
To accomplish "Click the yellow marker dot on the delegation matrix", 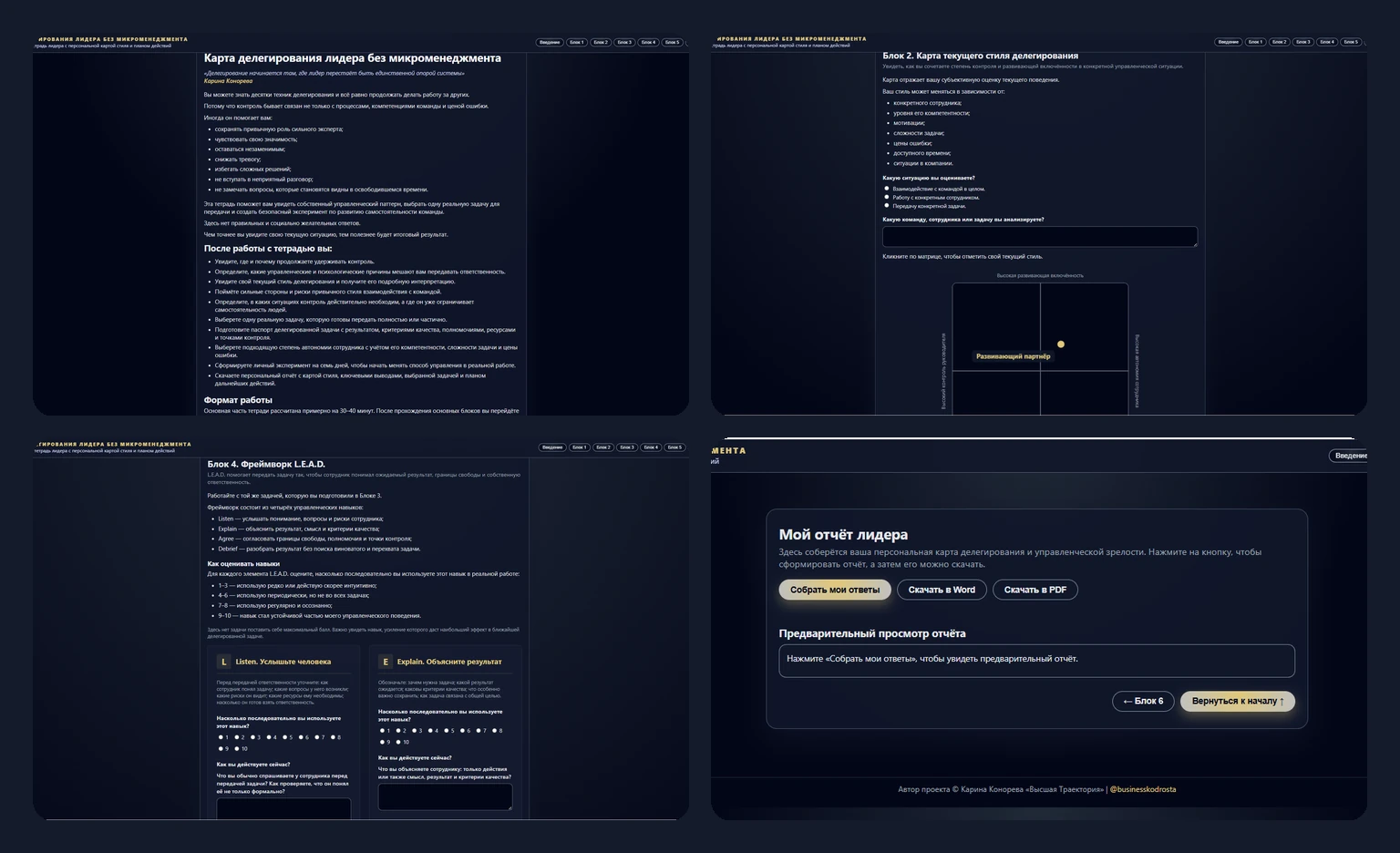I will [1061, 344].
